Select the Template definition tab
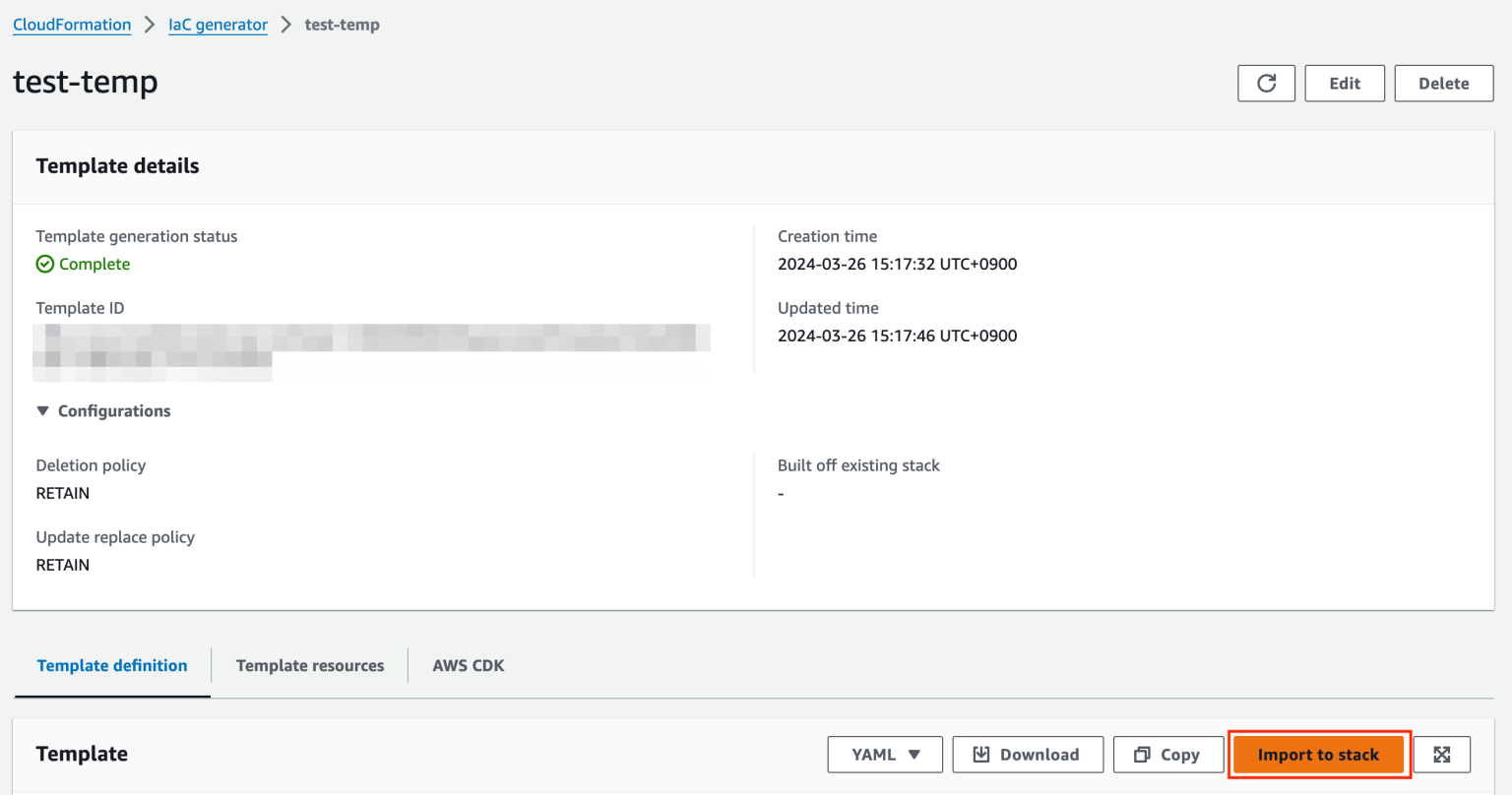1512x795 pixels. 111,665
